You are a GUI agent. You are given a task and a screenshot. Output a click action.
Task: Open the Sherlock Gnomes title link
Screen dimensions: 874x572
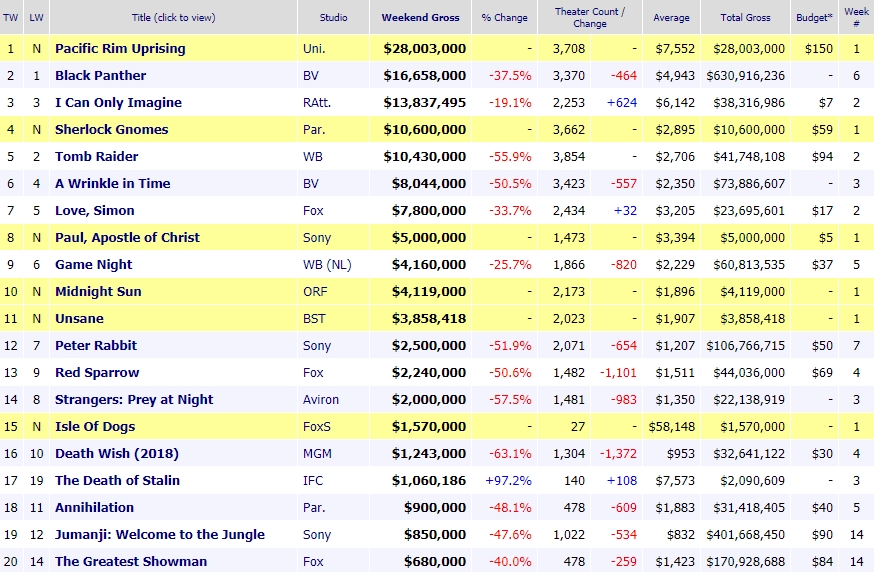click(111, 129)
